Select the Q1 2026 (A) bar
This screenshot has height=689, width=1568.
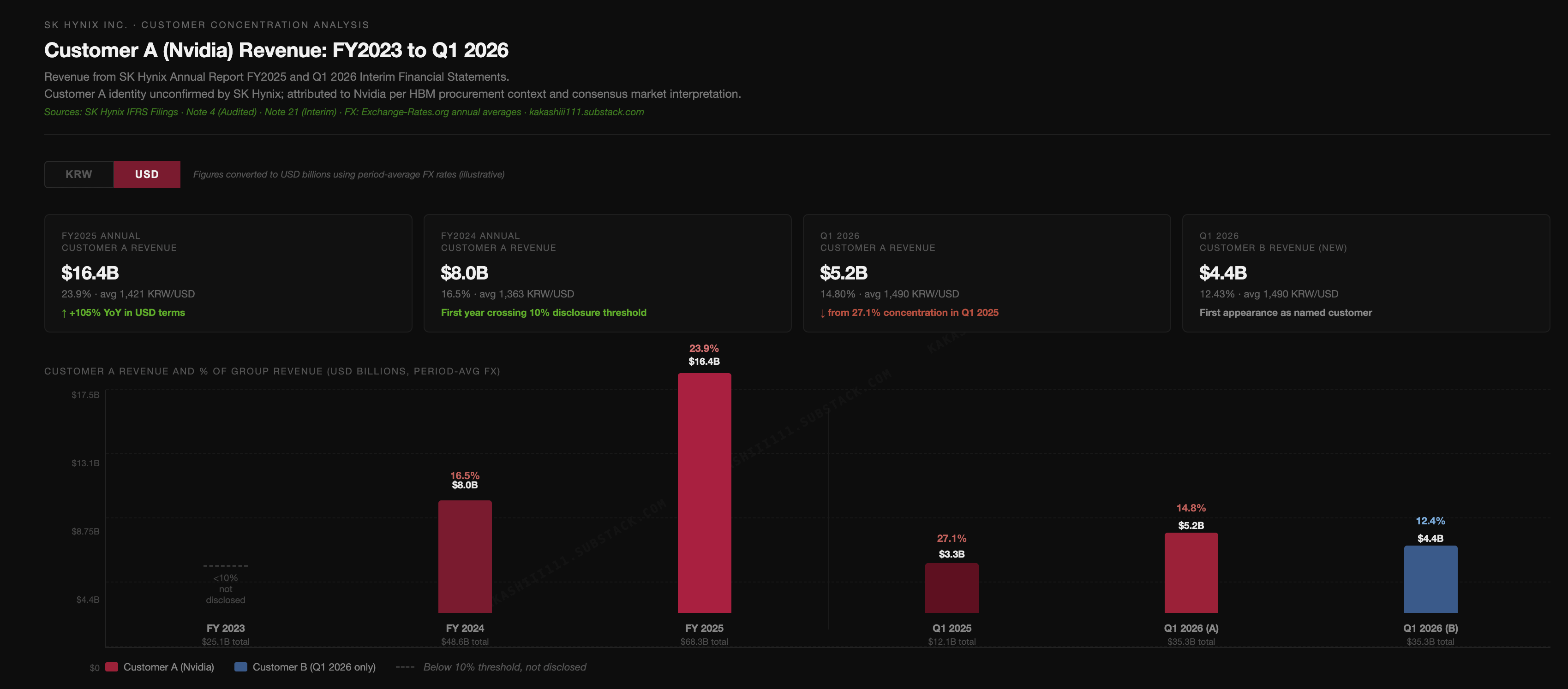tap(1191, 573)
